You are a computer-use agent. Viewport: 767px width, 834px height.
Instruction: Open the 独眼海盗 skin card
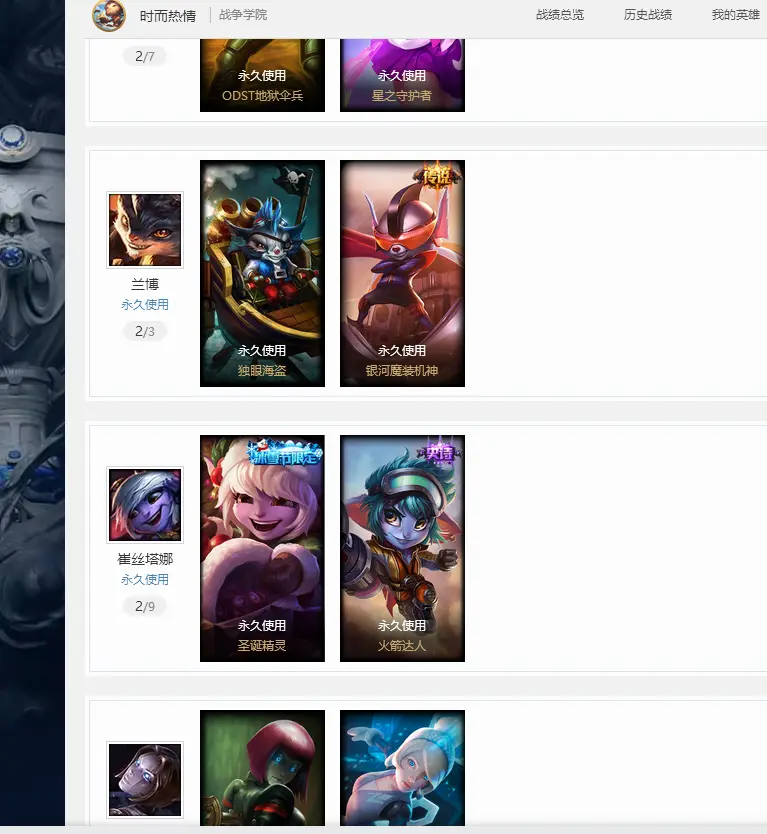point(262,273)
